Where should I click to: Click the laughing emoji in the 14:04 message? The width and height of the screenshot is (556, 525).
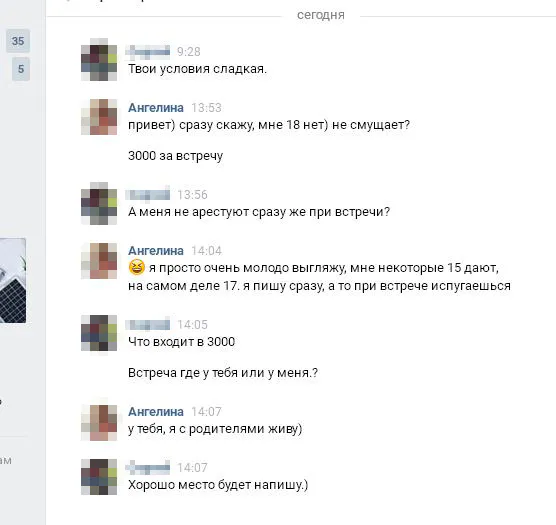pos(137,267)
